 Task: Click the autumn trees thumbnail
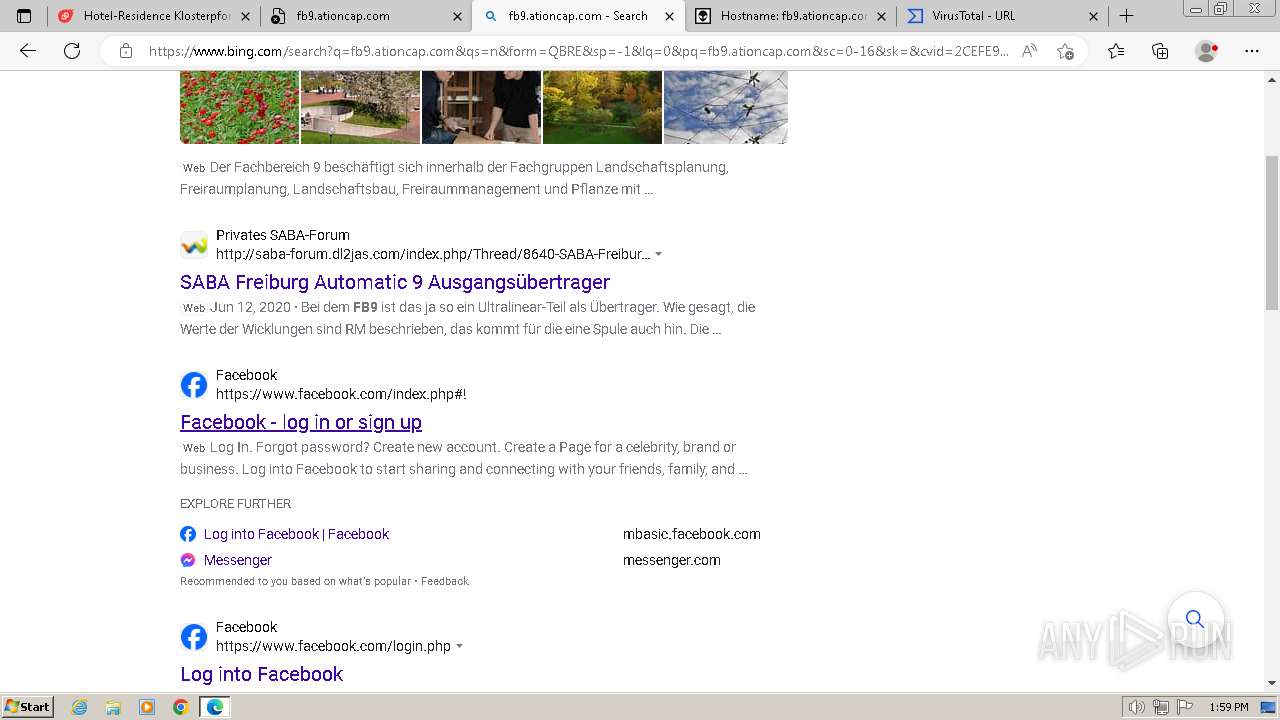click(602, 107)
